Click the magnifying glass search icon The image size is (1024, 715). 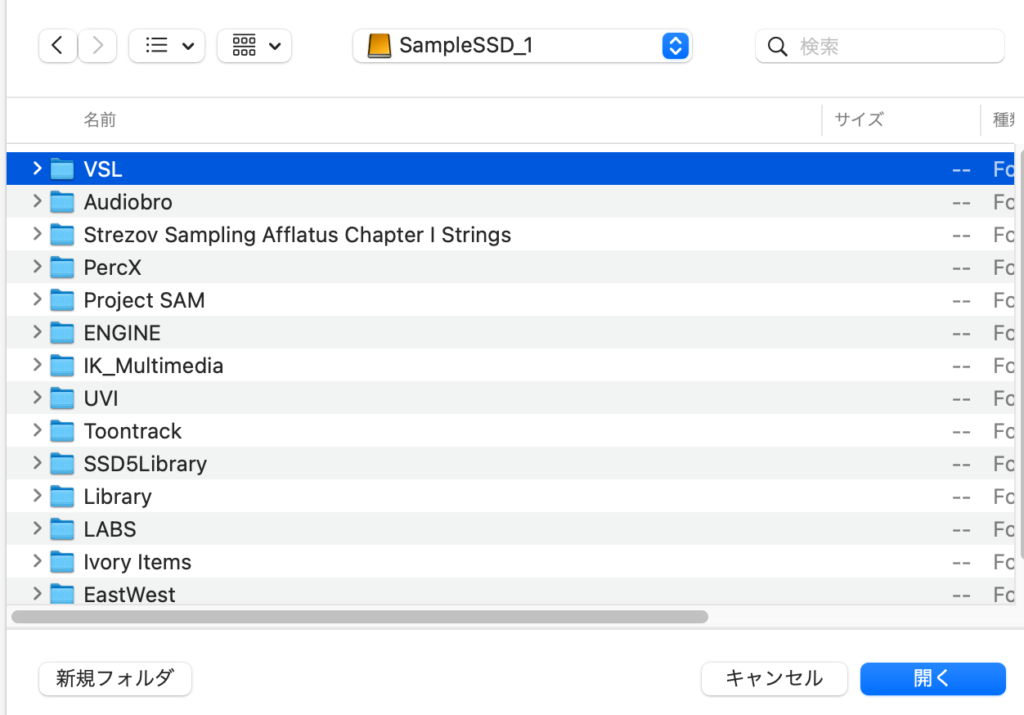[x=777, y=46]
